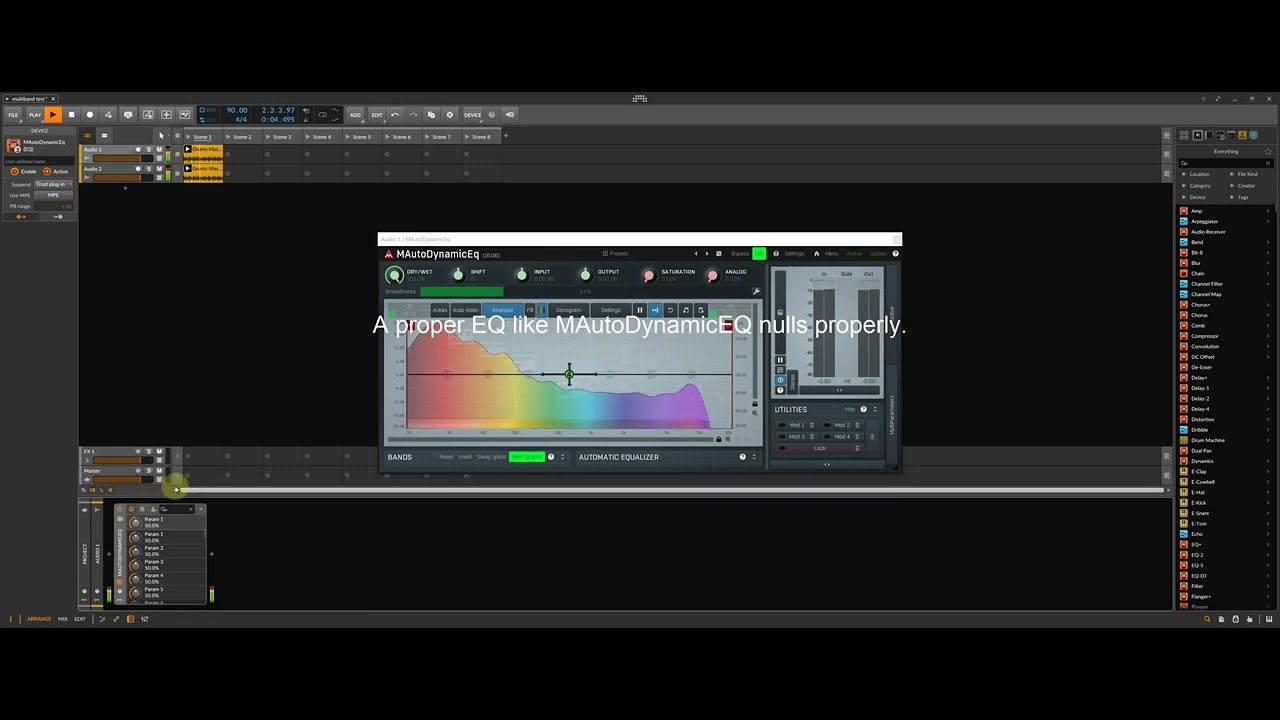This screenshot has width=1280, height=720.
Task: Open the Suspend Trust plug-in dropdown
Action: tap(51, 184)
